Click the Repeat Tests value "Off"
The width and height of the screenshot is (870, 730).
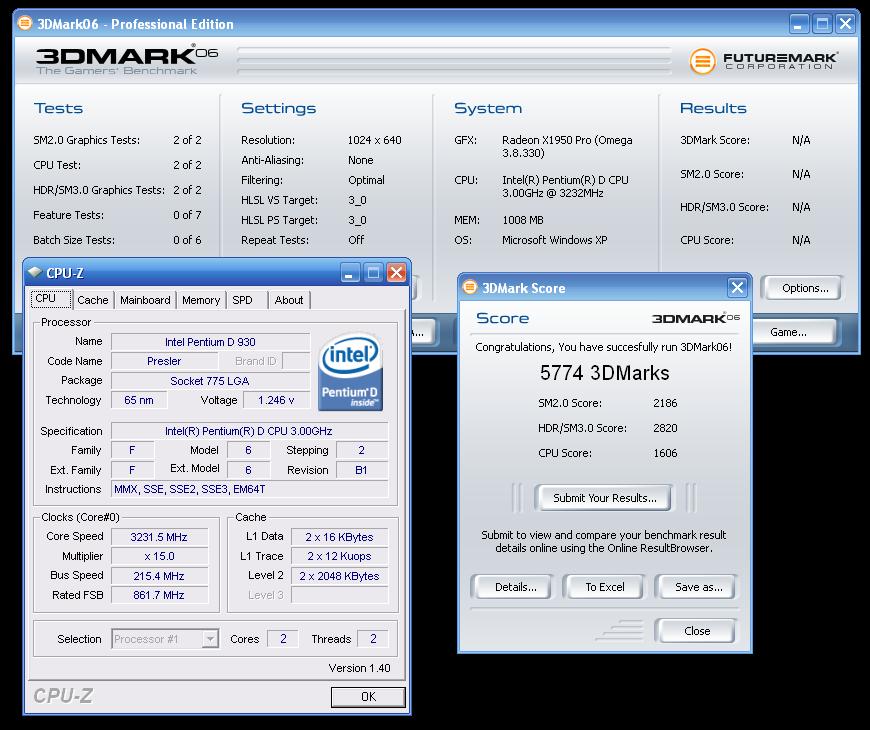[x=356, y=240]
